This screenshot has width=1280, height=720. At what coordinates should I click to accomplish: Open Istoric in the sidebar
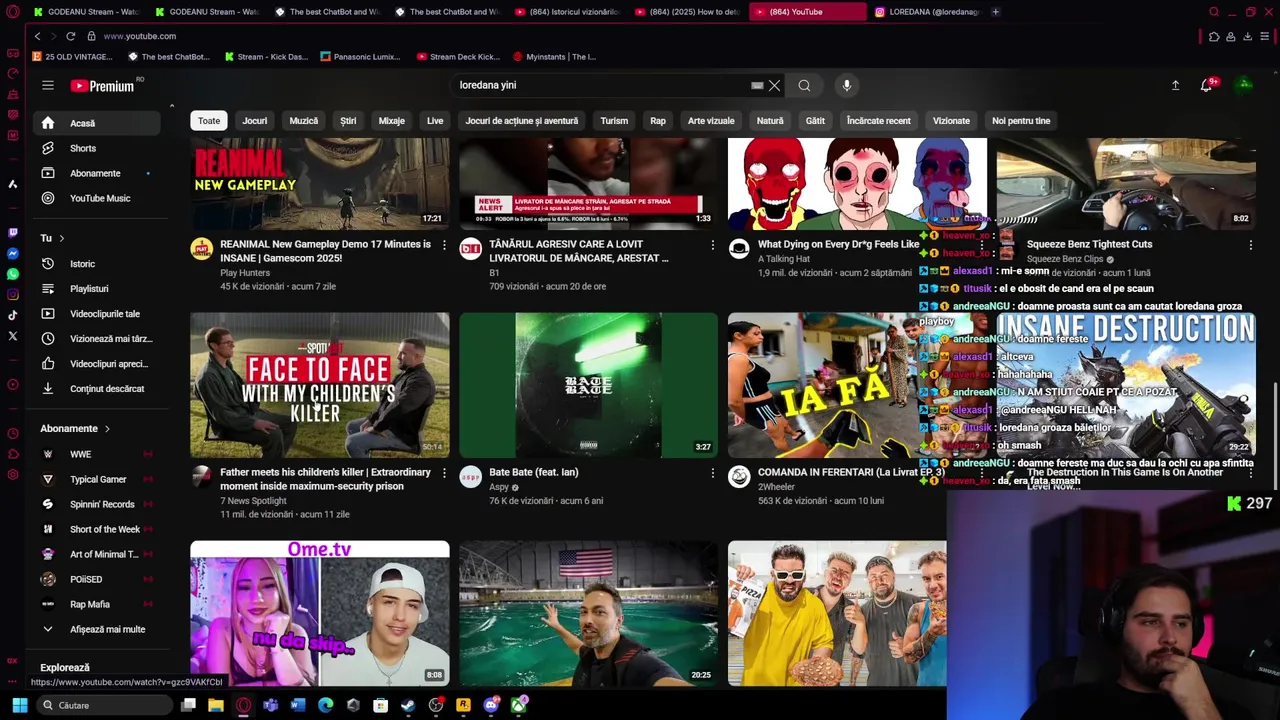[x=95, y=264]
